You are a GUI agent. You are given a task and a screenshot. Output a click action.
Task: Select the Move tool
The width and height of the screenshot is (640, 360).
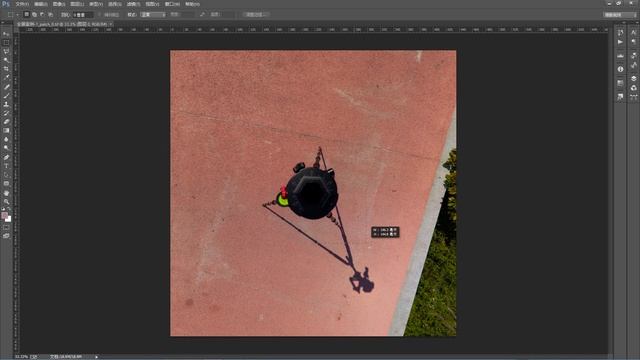[6, 33]
